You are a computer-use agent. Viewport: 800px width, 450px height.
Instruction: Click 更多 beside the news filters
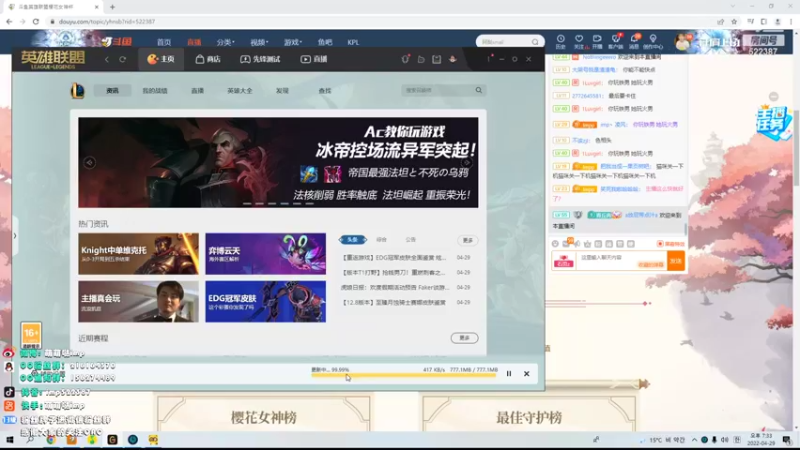[x=467, y=240]
